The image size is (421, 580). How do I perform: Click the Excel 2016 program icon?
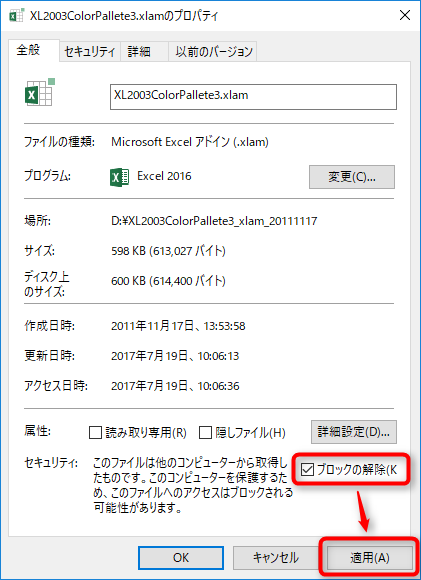119,177
